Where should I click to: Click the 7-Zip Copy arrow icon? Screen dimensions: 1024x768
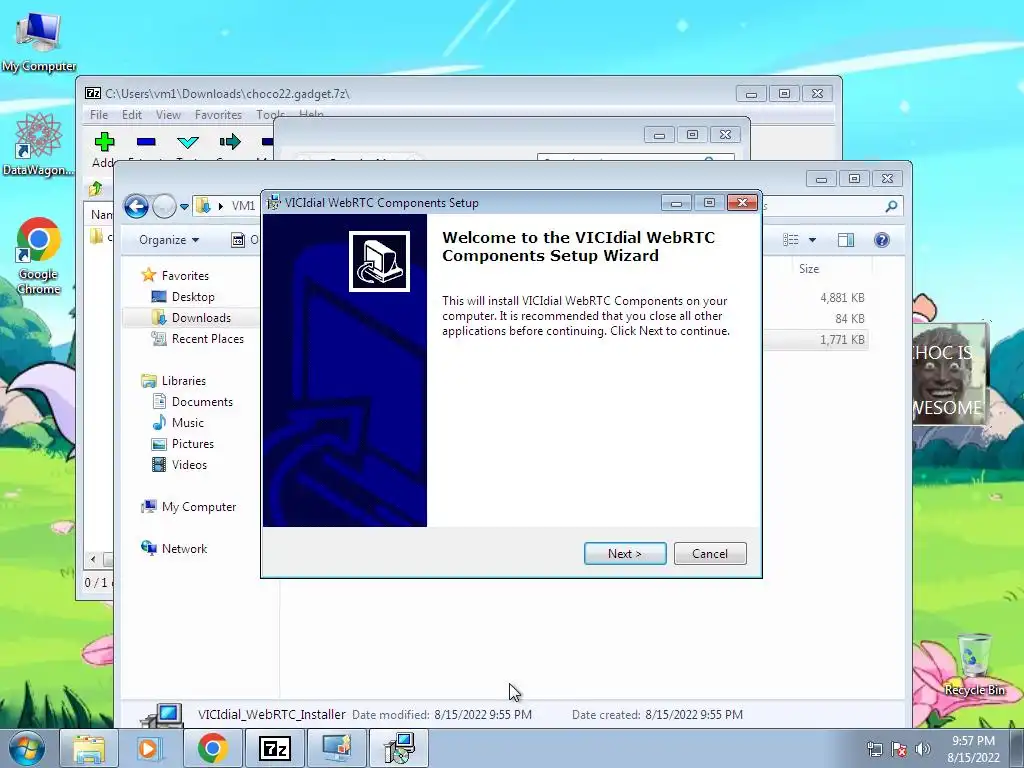[x=230, y=142]
